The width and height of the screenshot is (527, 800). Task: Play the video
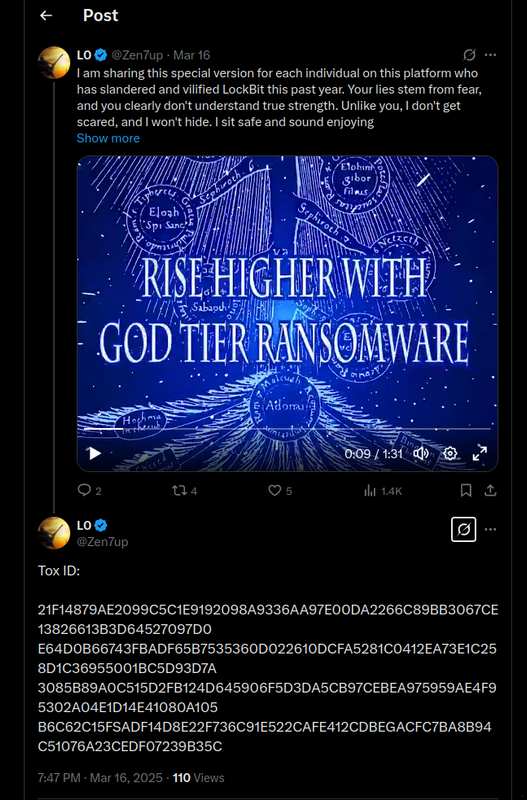click(94, 453)
